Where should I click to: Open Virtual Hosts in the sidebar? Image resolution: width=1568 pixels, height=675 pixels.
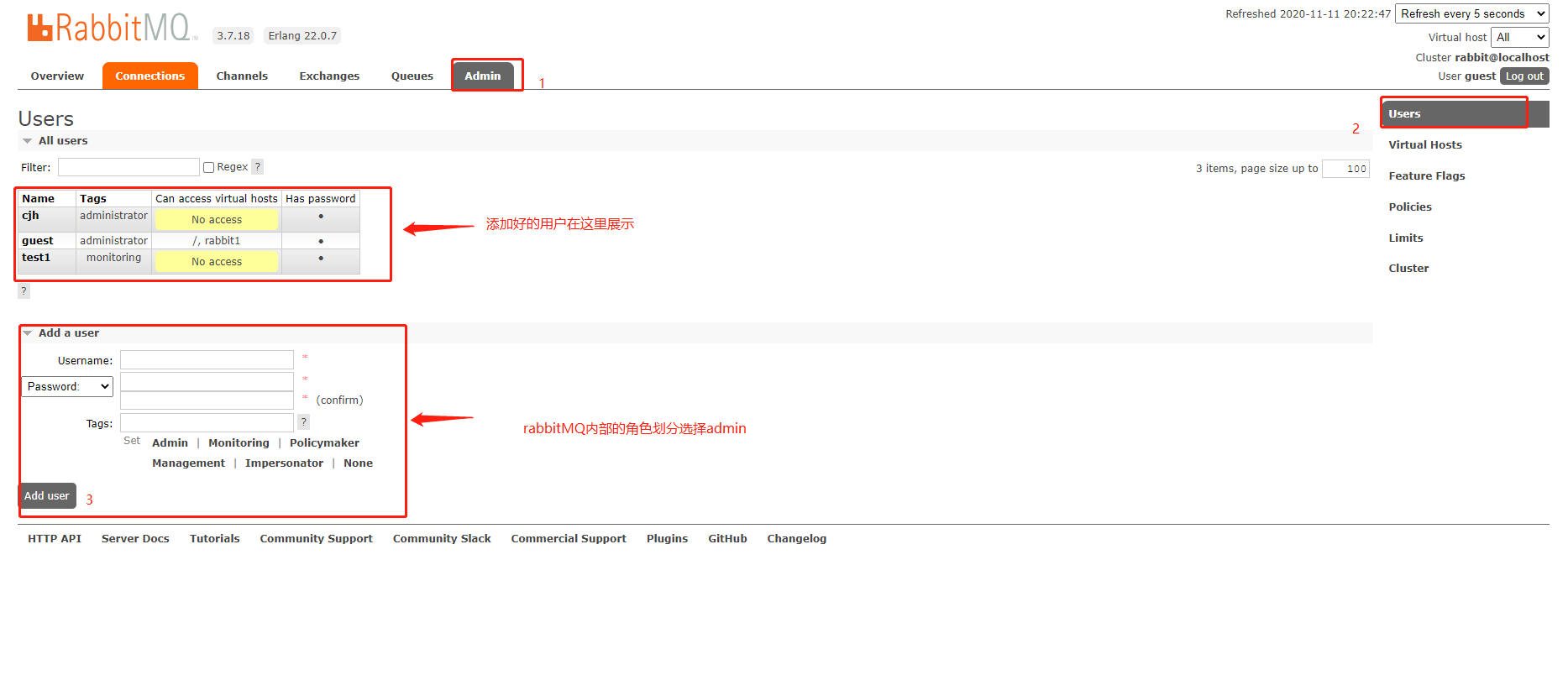point(1425,145)
